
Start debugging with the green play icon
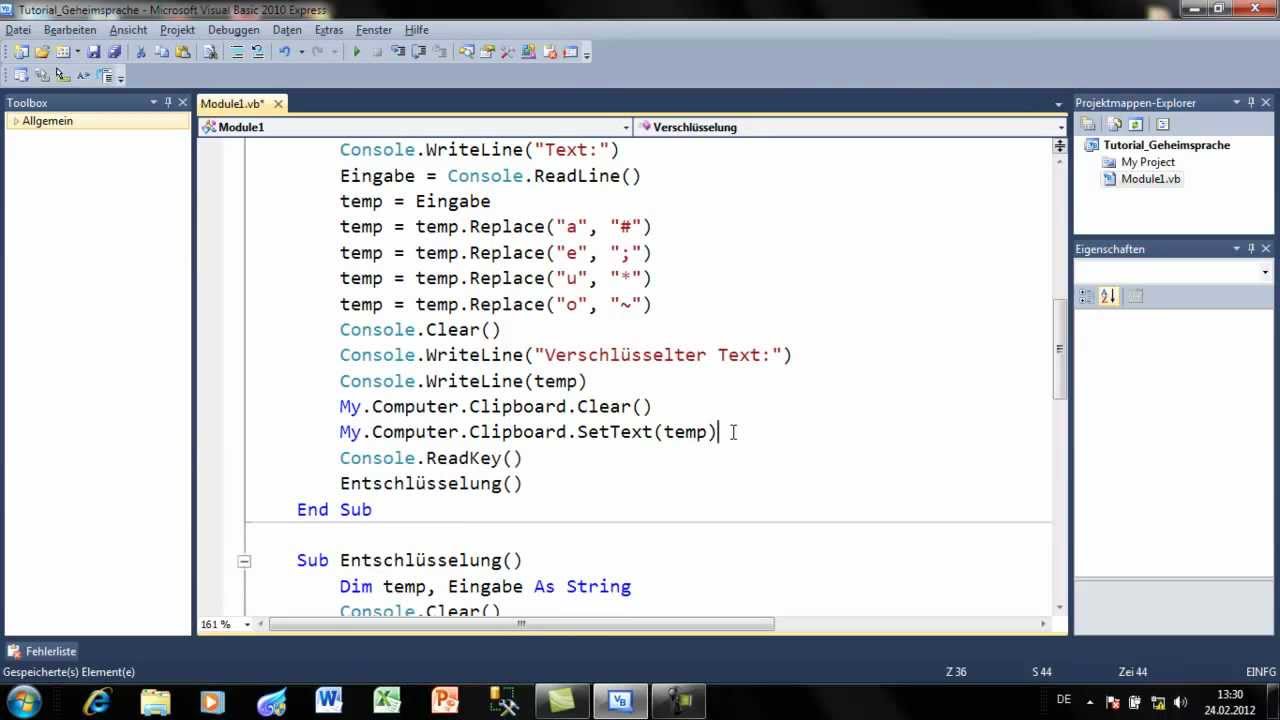coord(356,52)
